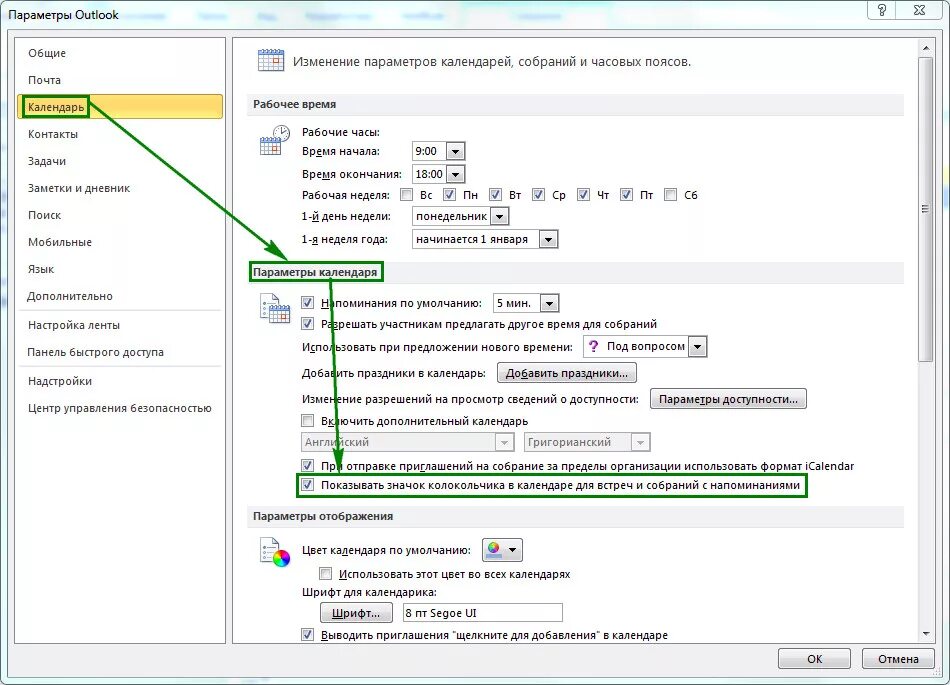
Task: Toggle bell icon display for reminders
Action: (308, 485)
